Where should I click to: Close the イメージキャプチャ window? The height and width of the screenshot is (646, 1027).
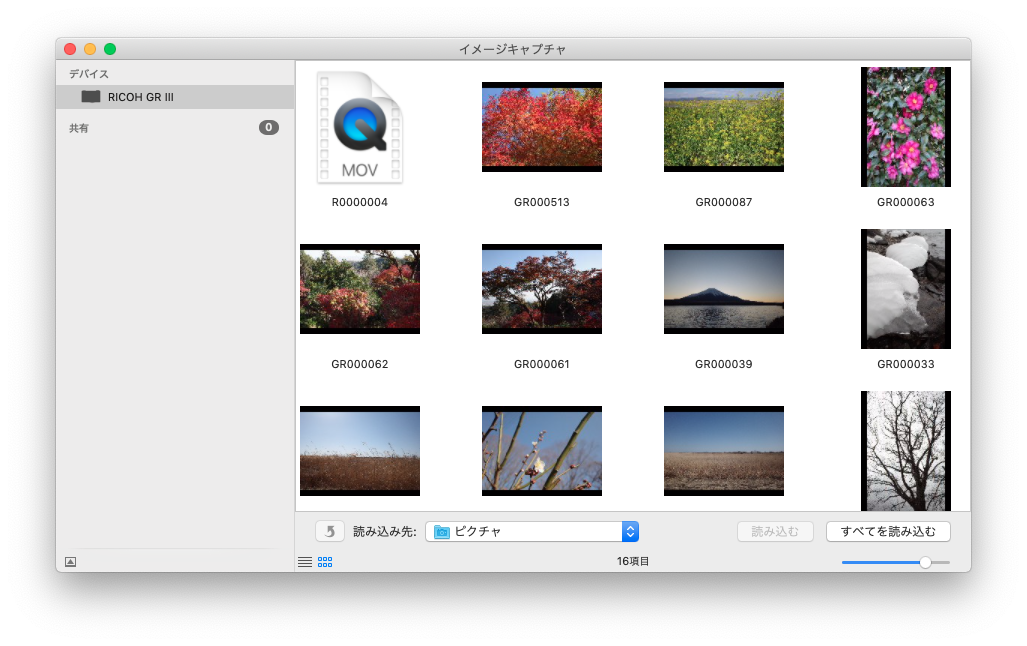point(70,49)
